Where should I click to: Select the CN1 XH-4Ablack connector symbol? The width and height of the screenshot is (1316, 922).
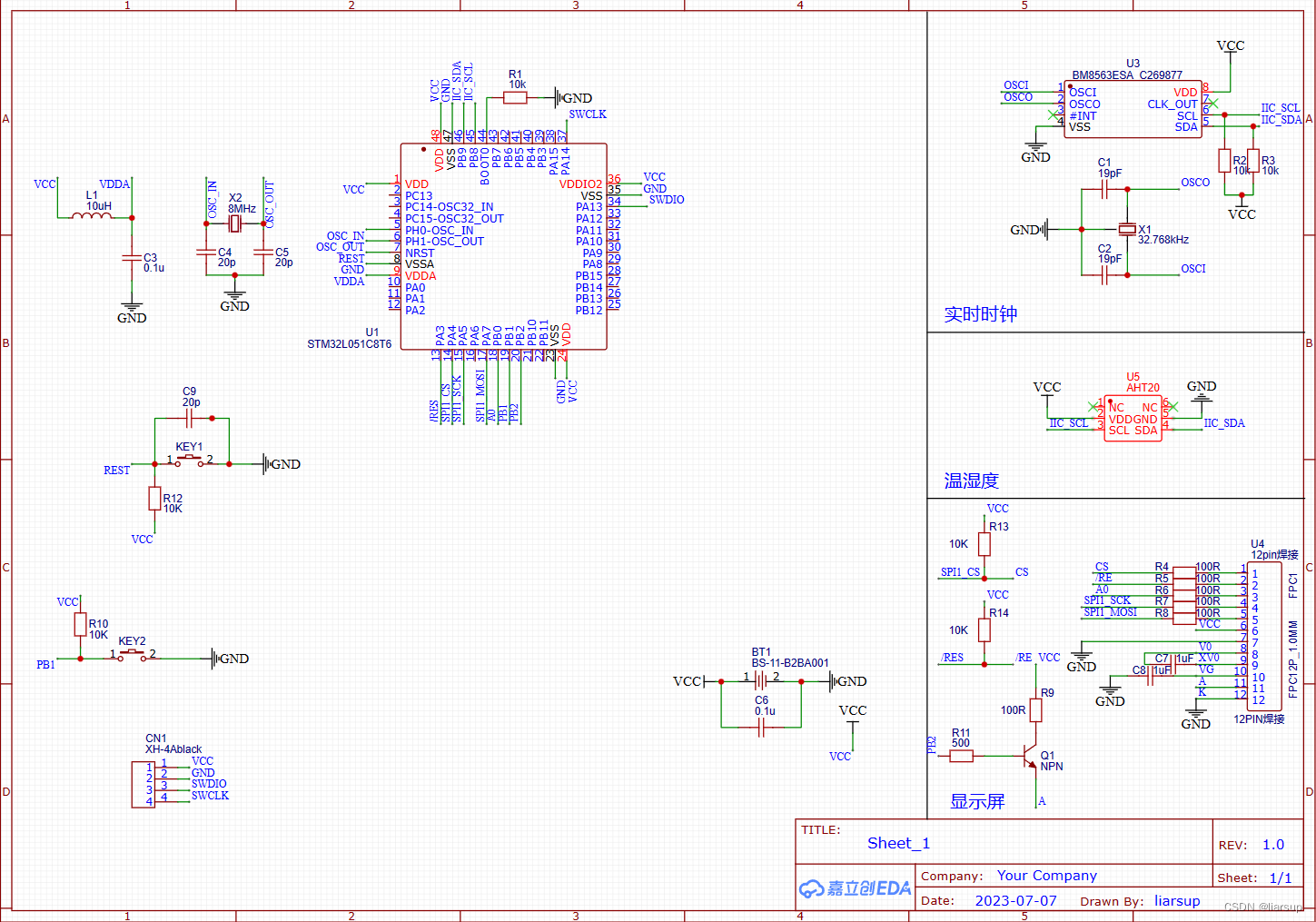[x=143, y=784]
